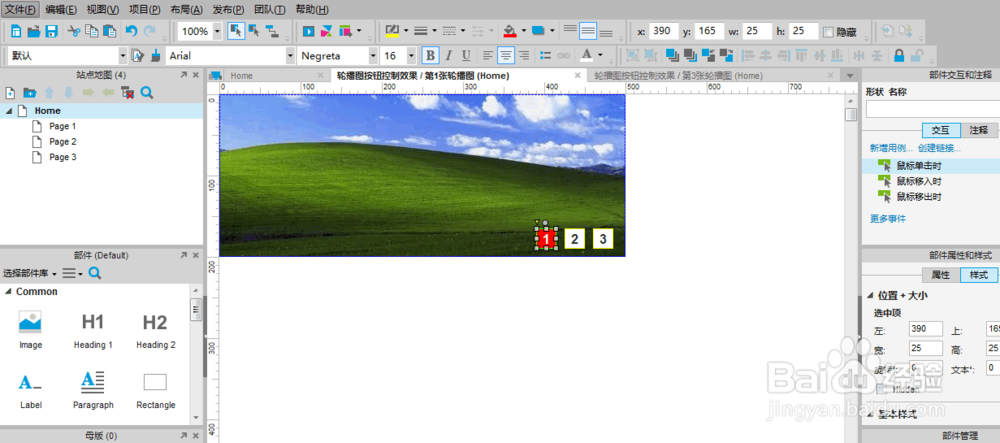Lock the selected widget

point(899,55)
